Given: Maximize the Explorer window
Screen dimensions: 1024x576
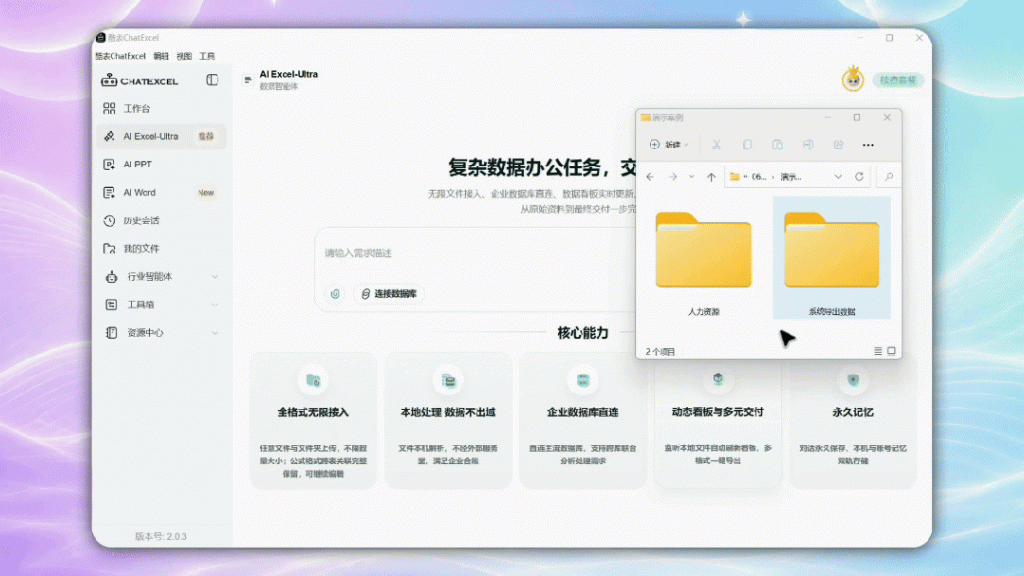Looking at the screenshot, I should coord(857,118).
